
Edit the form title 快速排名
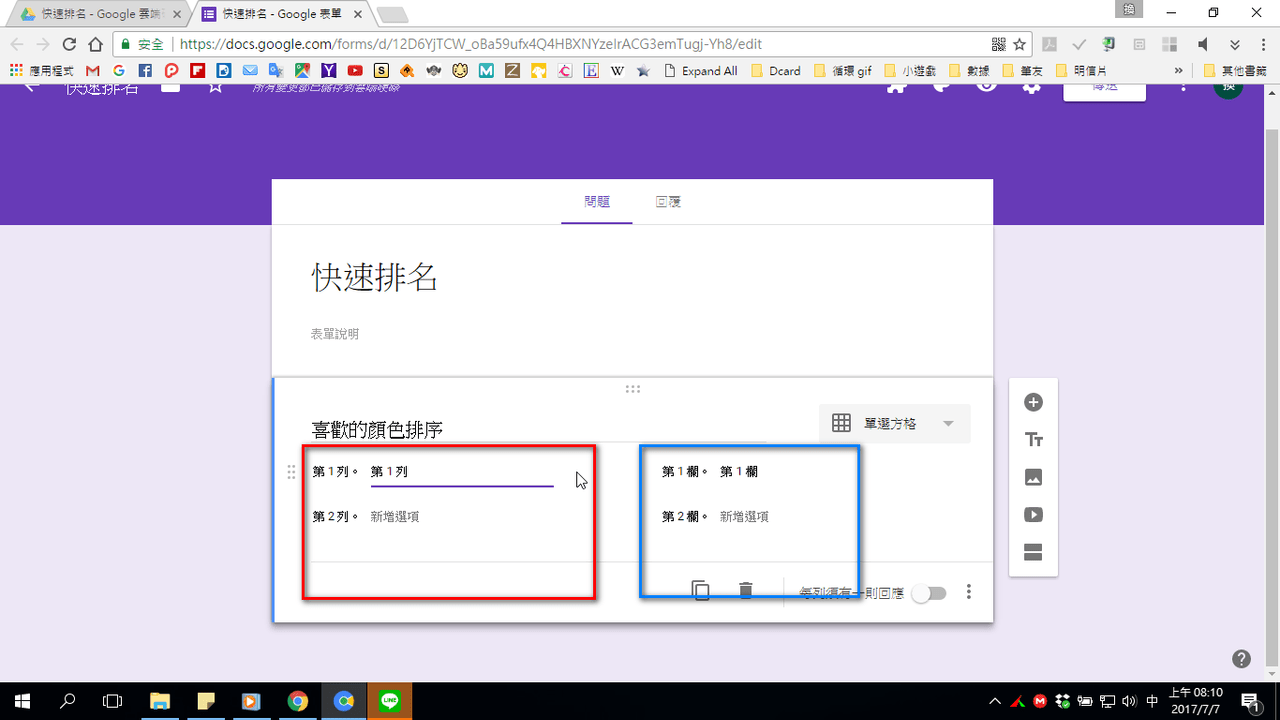point(375,278)
